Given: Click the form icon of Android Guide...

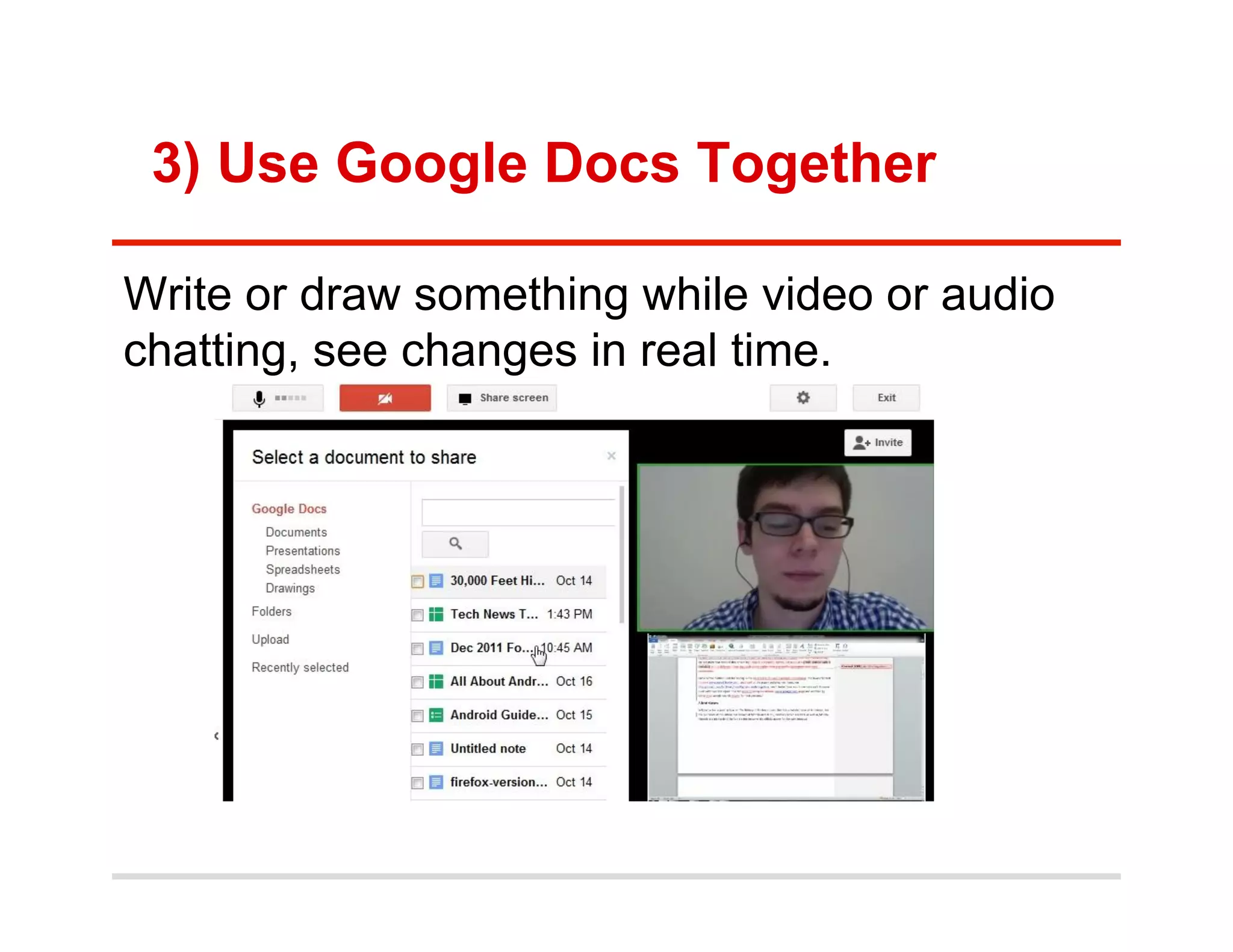Looking at the screenshot, I should pyautogui.click(x=436, y=716).
